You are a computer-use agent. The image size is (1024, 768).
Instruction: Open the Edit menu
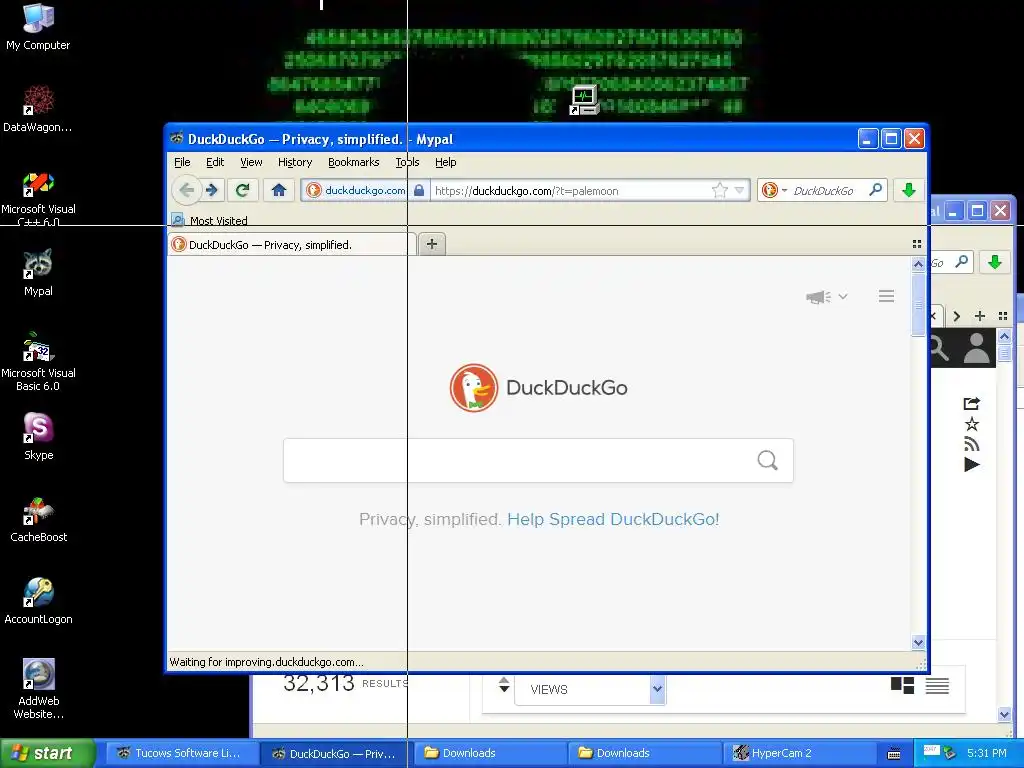point(215,162)
